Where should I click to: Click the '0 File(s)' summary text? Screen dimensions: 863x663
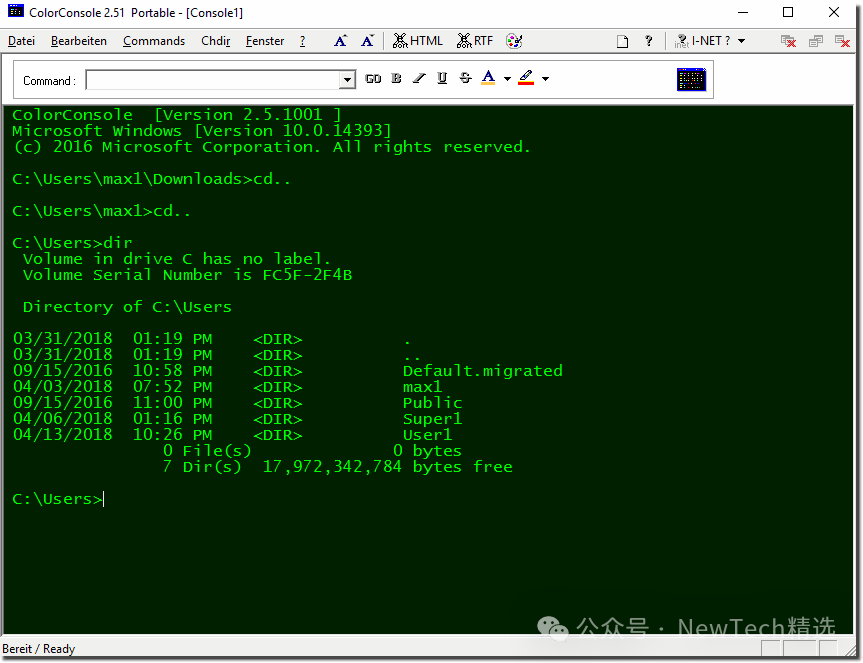point(207,451)
